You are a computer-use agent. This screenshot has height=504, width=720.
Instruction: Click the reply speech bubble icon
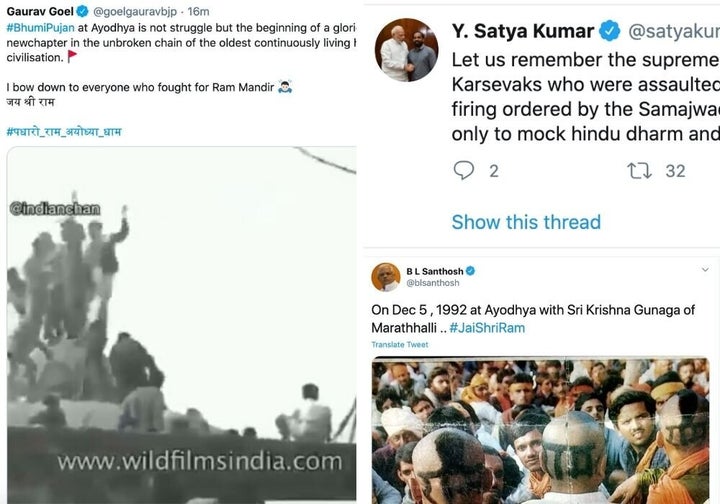click(x=463, y=170)
